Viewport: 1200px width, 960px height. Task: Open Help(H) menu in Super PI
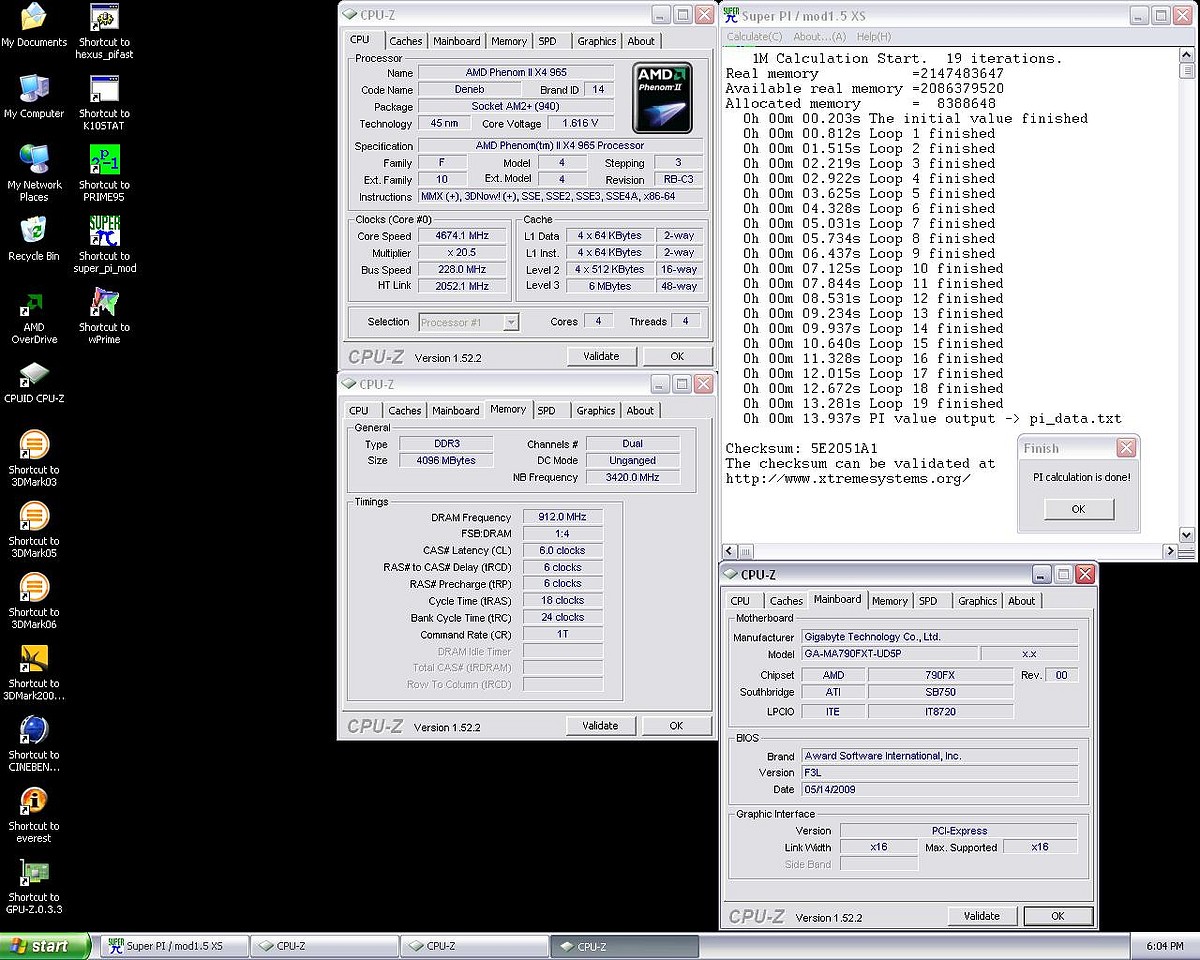pyautogui.click(x=873, y=37)
